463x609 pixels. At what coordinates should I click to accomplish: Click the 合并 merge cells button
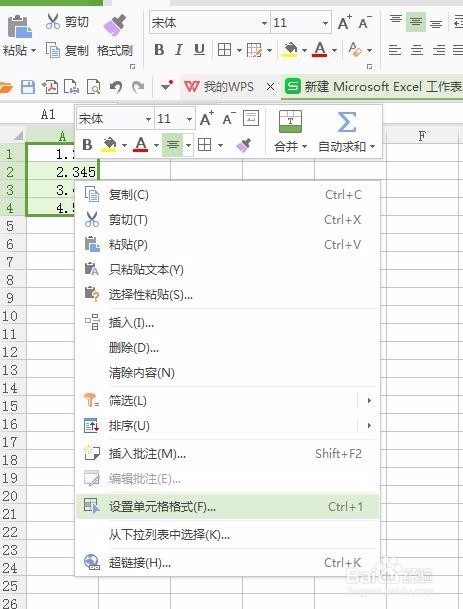tap(290, 131)
